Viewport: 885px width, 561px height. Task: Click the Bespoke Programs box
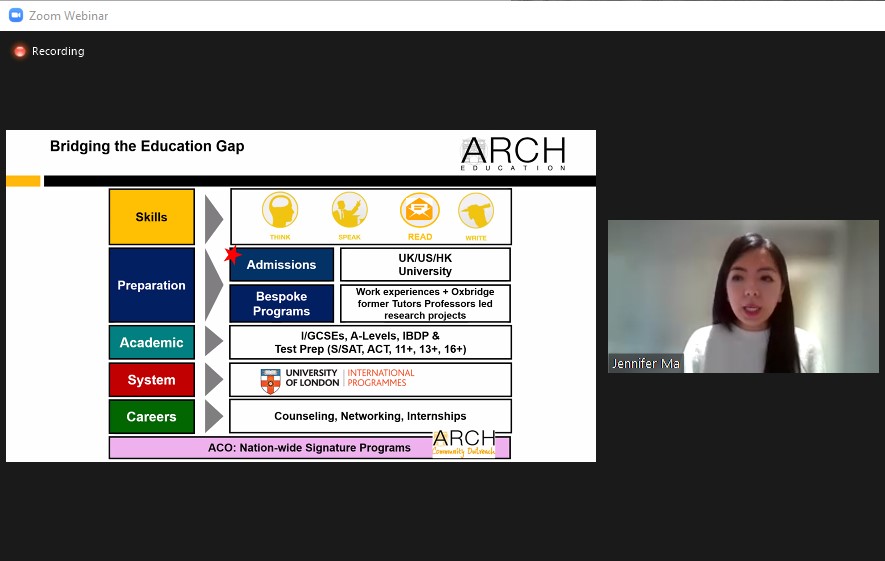tap(282, 304)
